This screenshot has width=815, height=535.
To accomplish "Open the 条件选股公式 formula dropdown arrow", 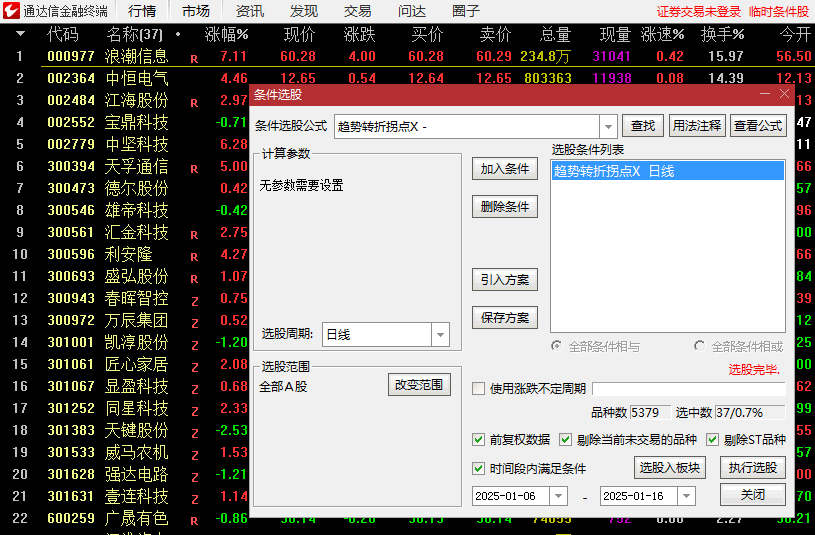I will point(608,126).
